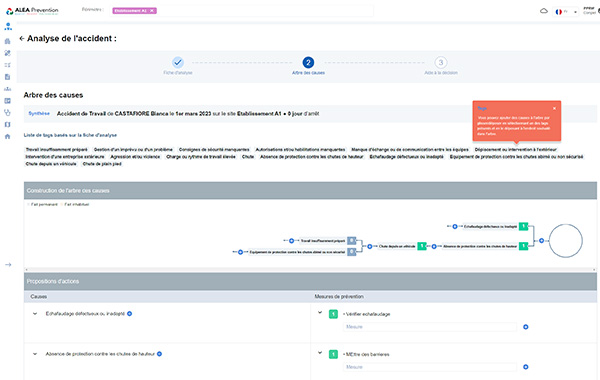Click the horizontal scrollbar under the cause tree
The image size is (600, 380).
310,270
